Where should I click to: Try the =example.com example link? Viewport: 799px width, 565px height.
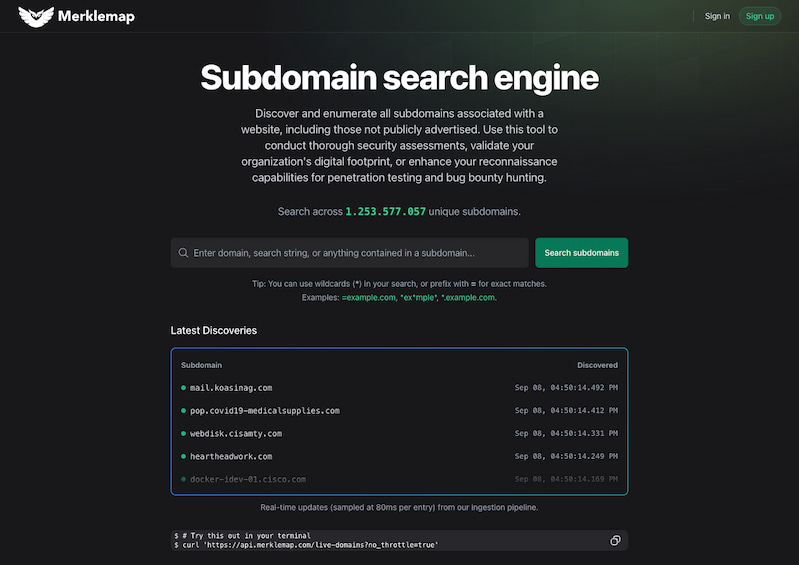368,298
